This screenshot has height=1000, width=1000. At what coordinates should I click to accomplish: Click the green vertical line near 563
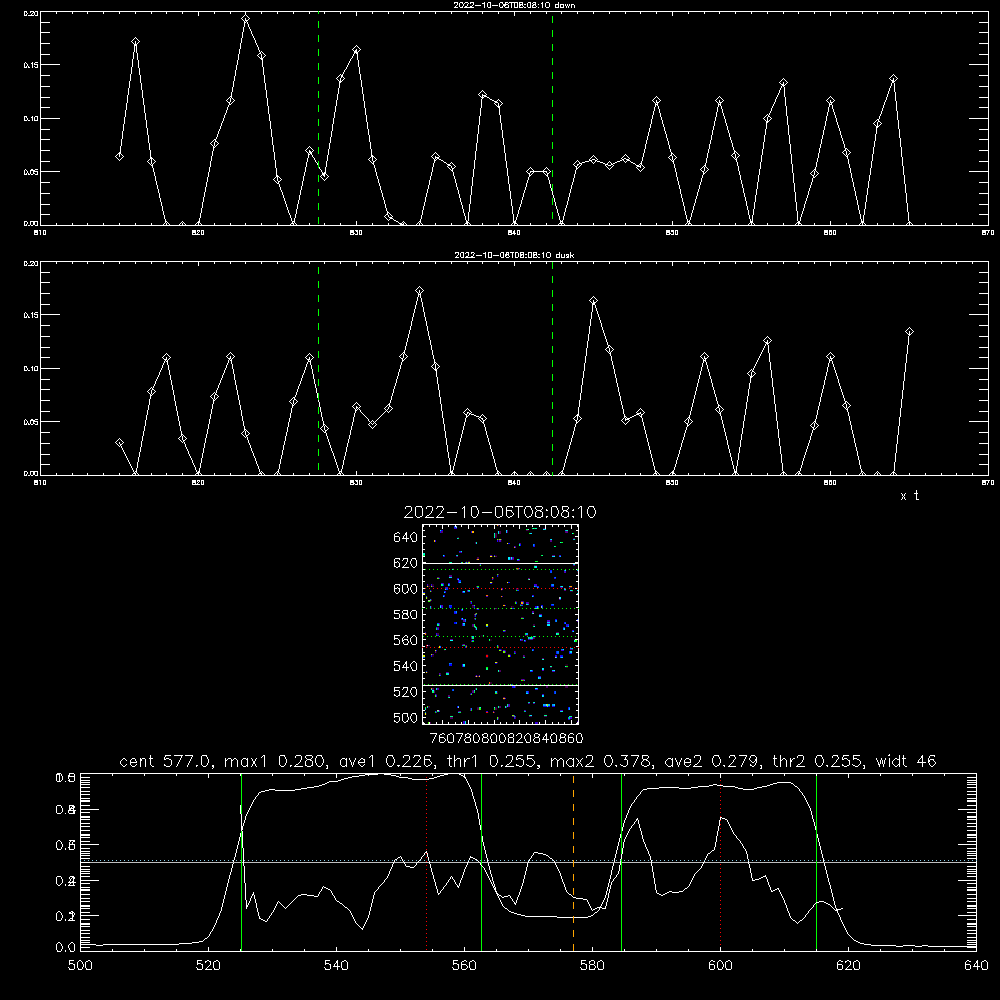click(482, 861)
